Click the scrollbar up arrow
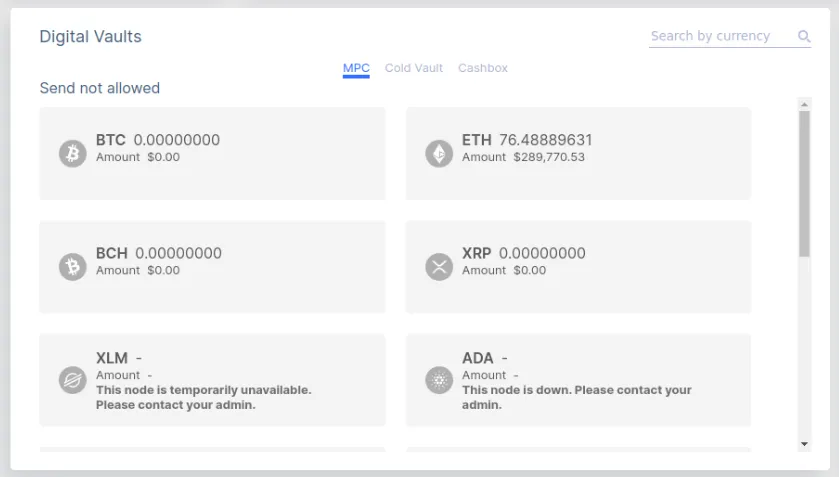Viewport: 839px width, 477px height. pos(804,104)
